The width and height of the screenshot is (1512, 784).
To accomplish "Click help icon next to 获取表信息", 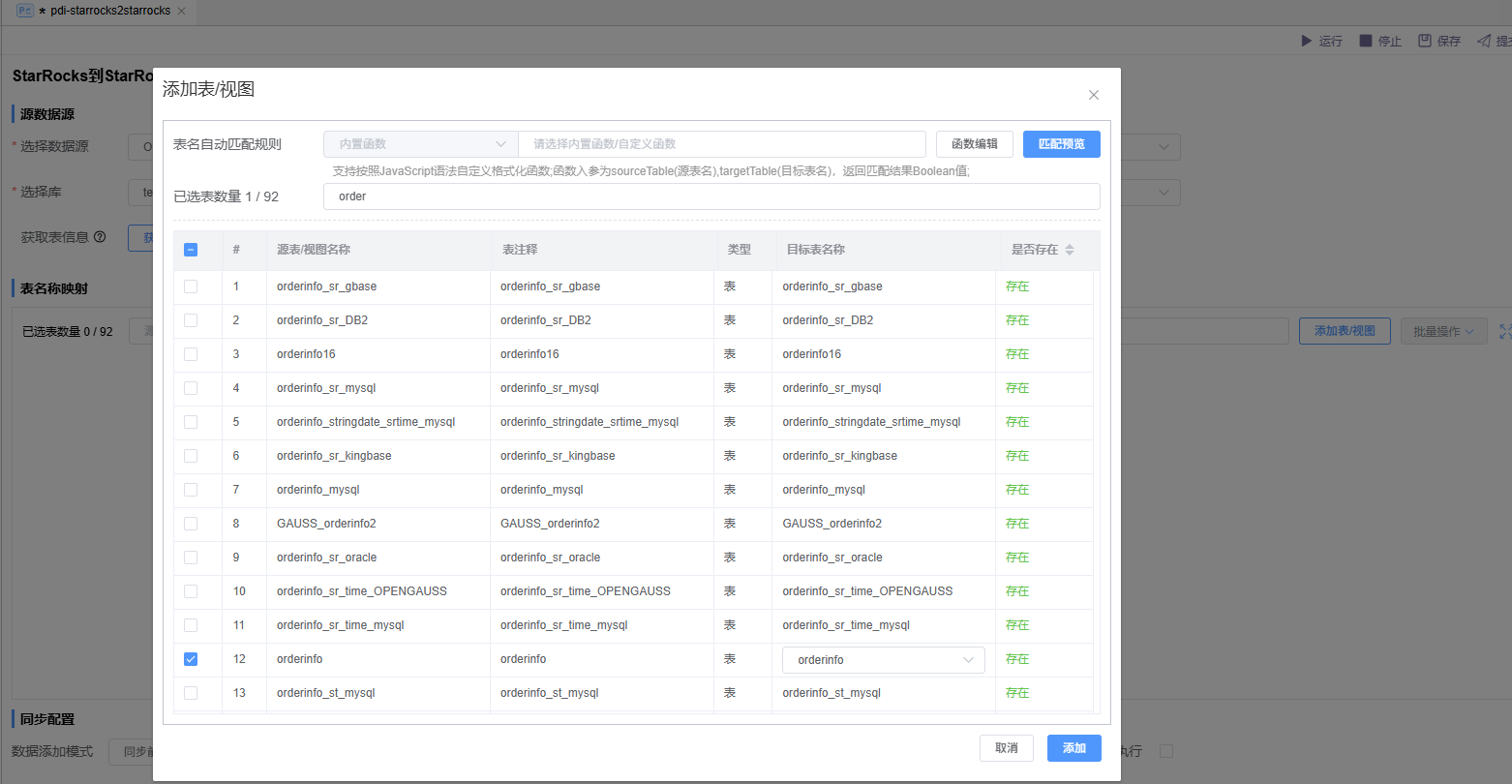I will pos(100,237).
